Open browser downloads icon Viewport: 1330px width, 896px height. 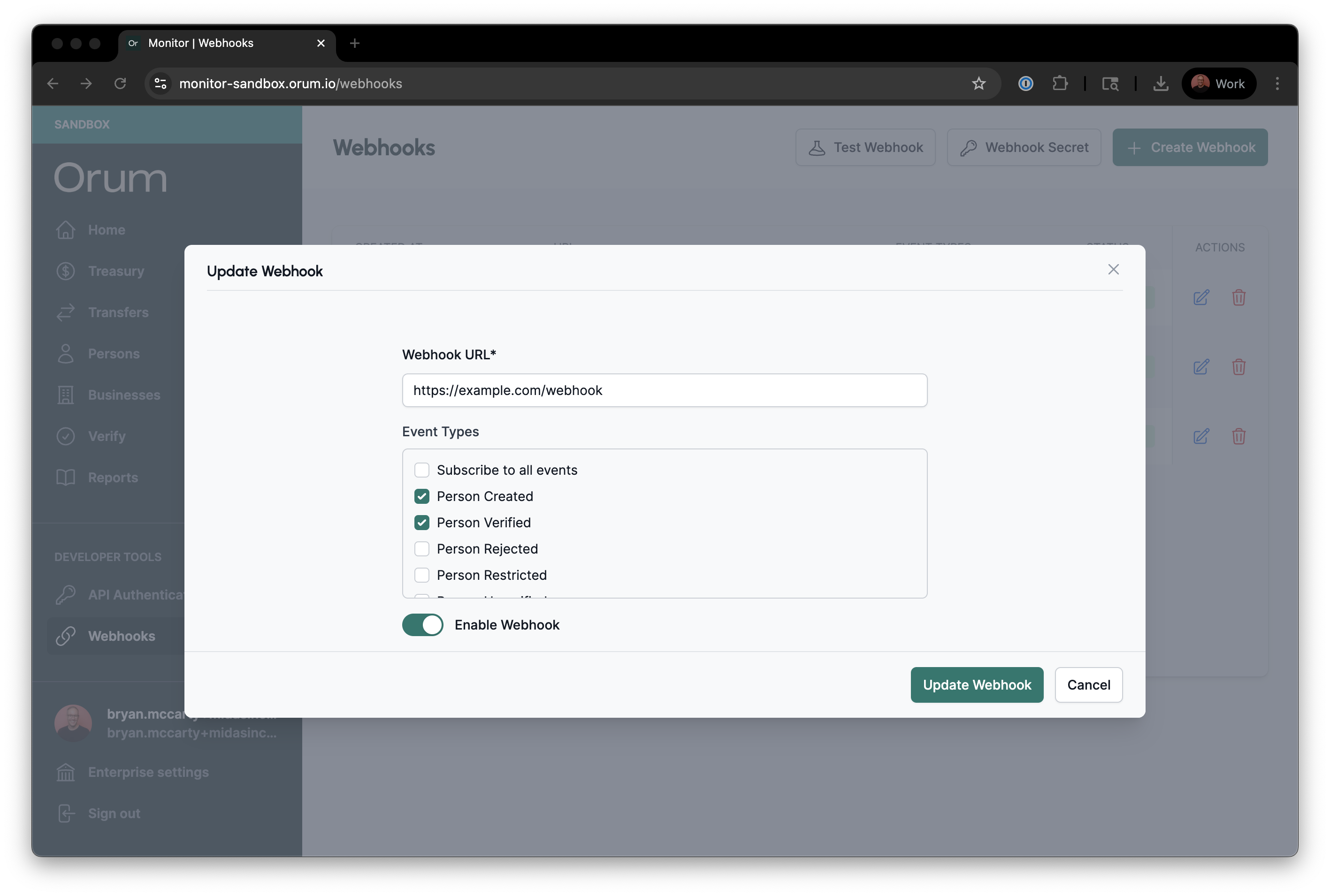click(1160, 84)
